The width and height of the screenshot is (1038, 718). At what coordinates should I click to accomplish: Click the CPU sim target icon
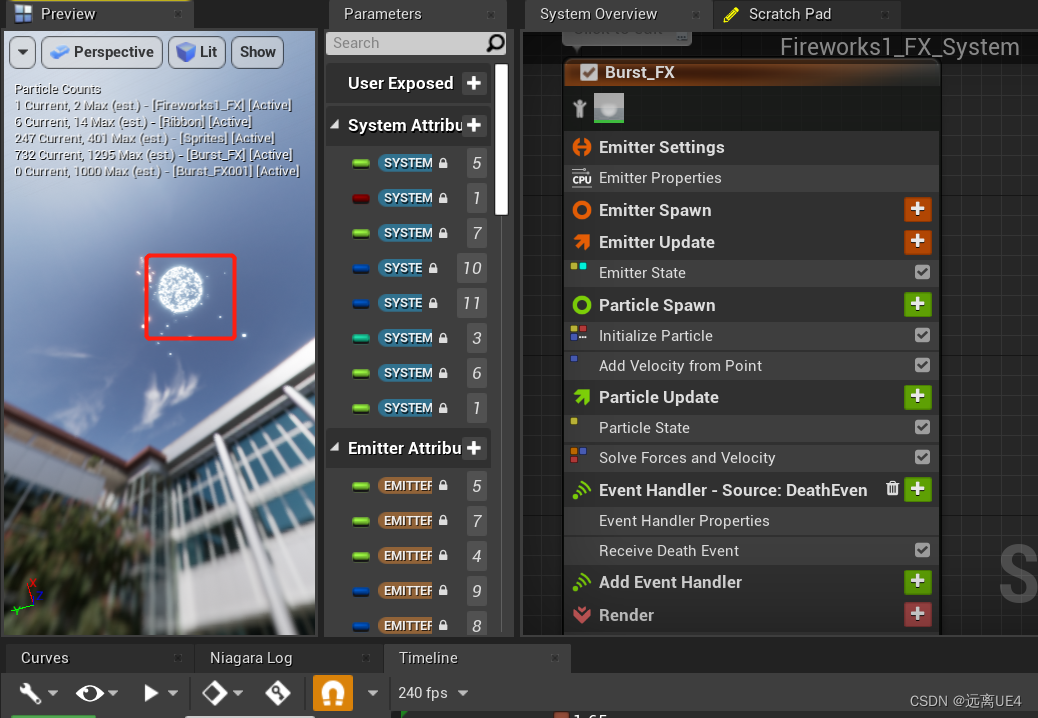pos(582,178)
